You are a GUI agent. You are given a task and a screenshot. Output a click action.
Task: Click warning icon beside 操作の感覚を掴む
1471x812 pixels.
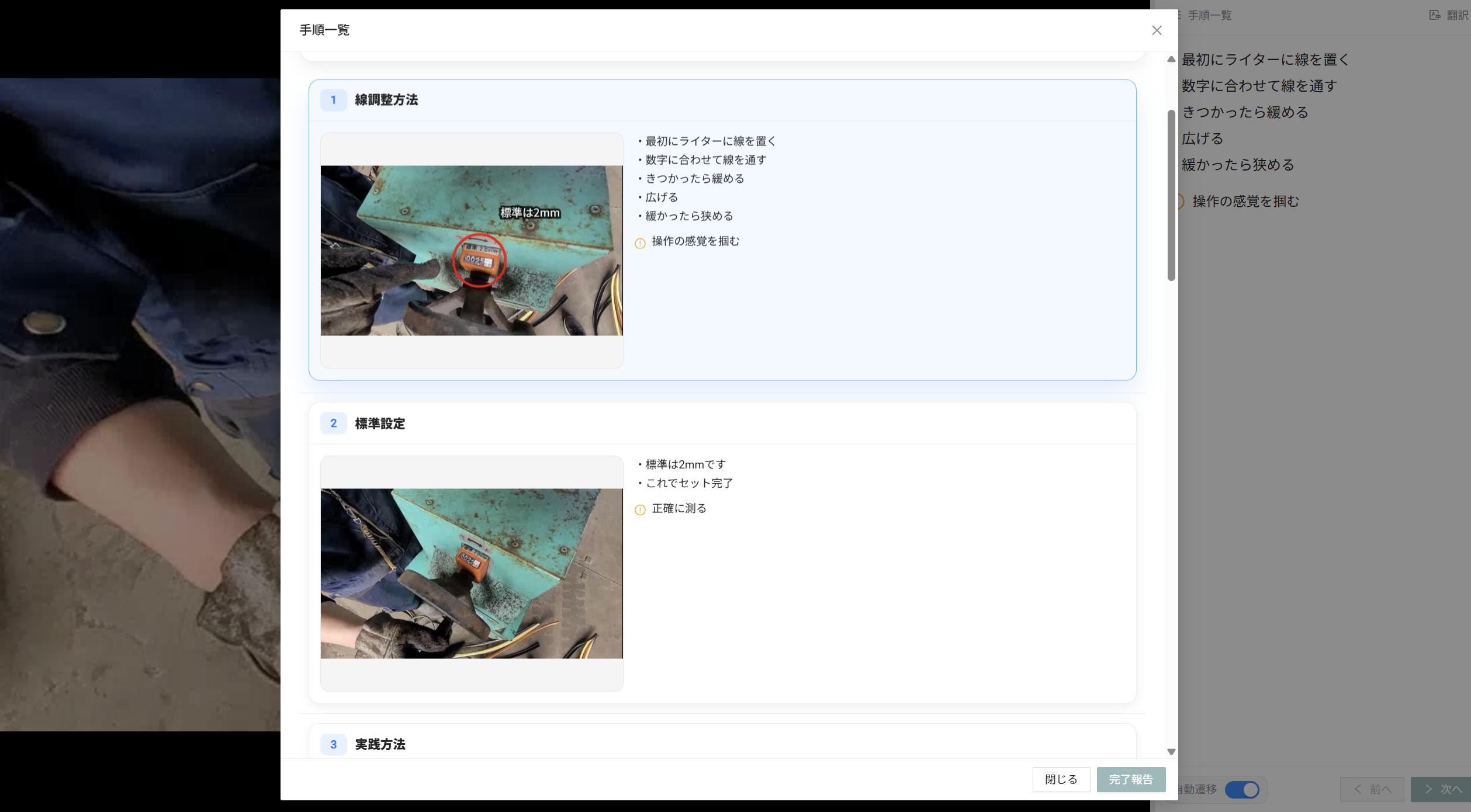click(640, 243)
